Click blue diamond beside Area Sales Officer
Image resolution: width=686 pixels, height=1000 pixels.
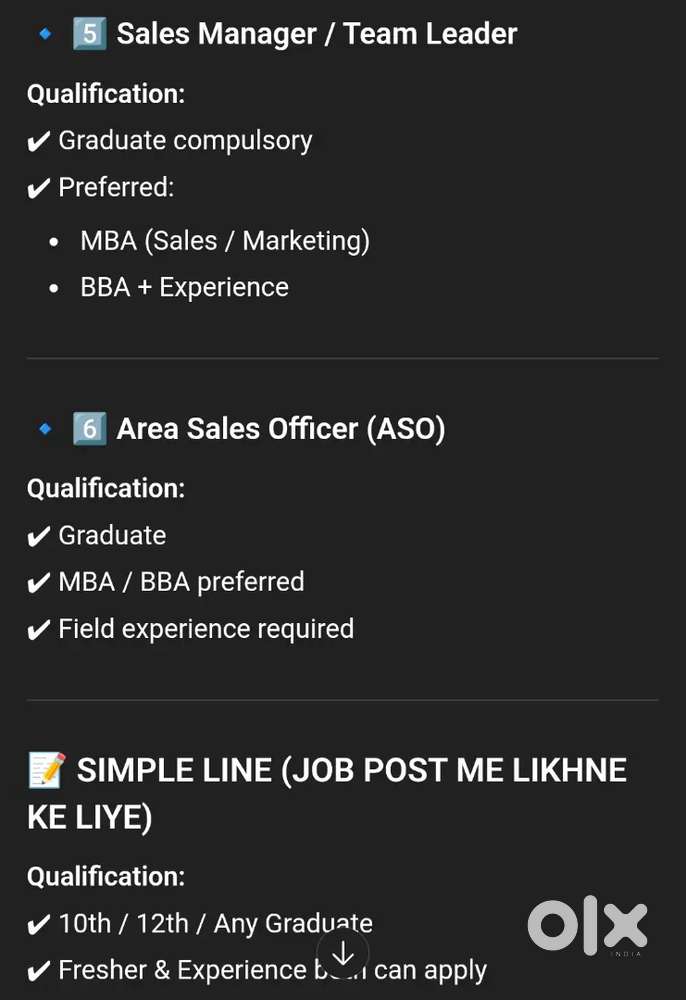tap(46, 430)
